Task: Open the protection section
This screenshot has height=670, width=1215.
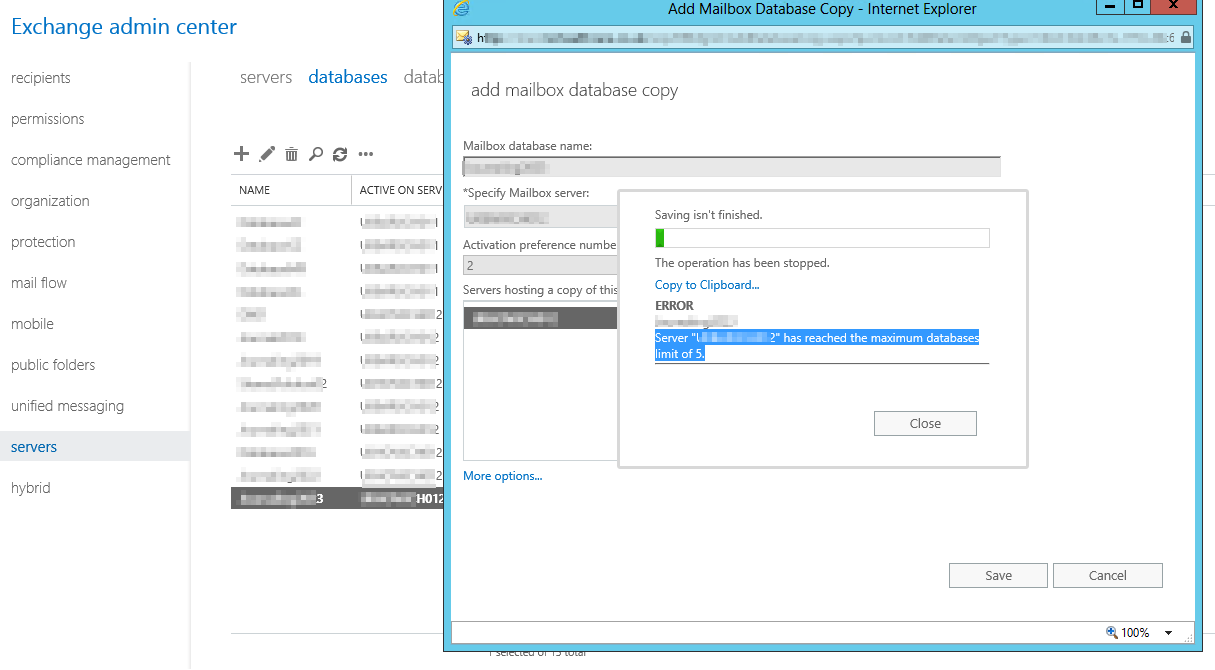Action: (43, 242)
